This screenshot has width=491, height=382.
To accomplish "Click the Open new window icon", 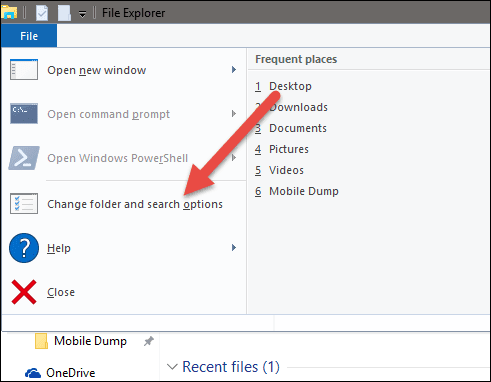I will pyautogui.click(x=24, y=70).
